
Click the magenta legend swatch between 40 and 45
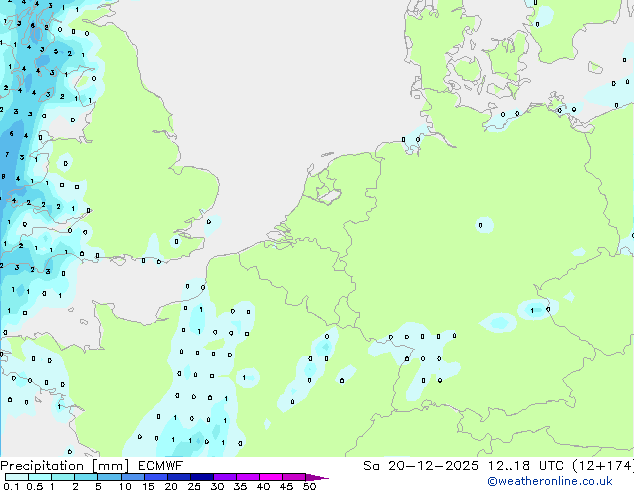point(271,477)
